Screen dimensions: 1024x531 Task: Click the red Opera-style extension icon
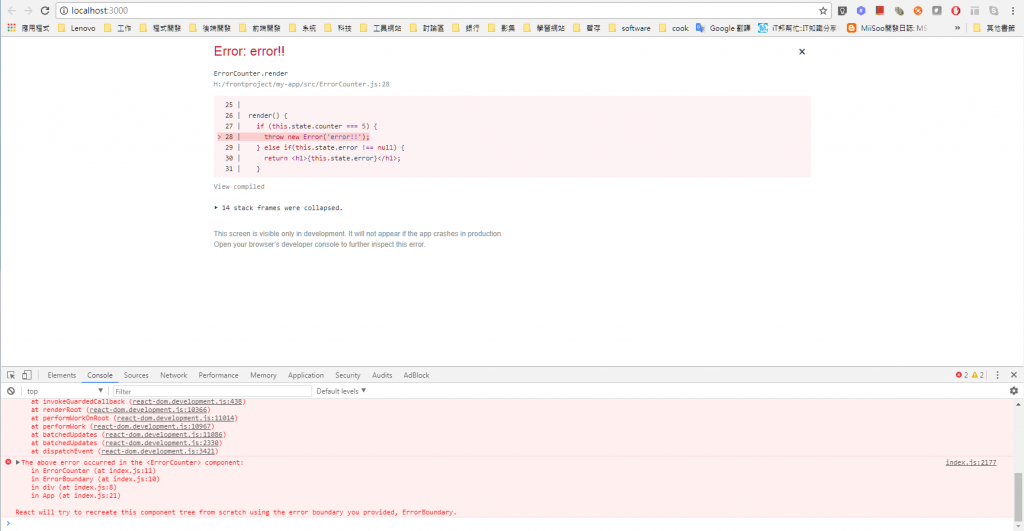point(955,10)
